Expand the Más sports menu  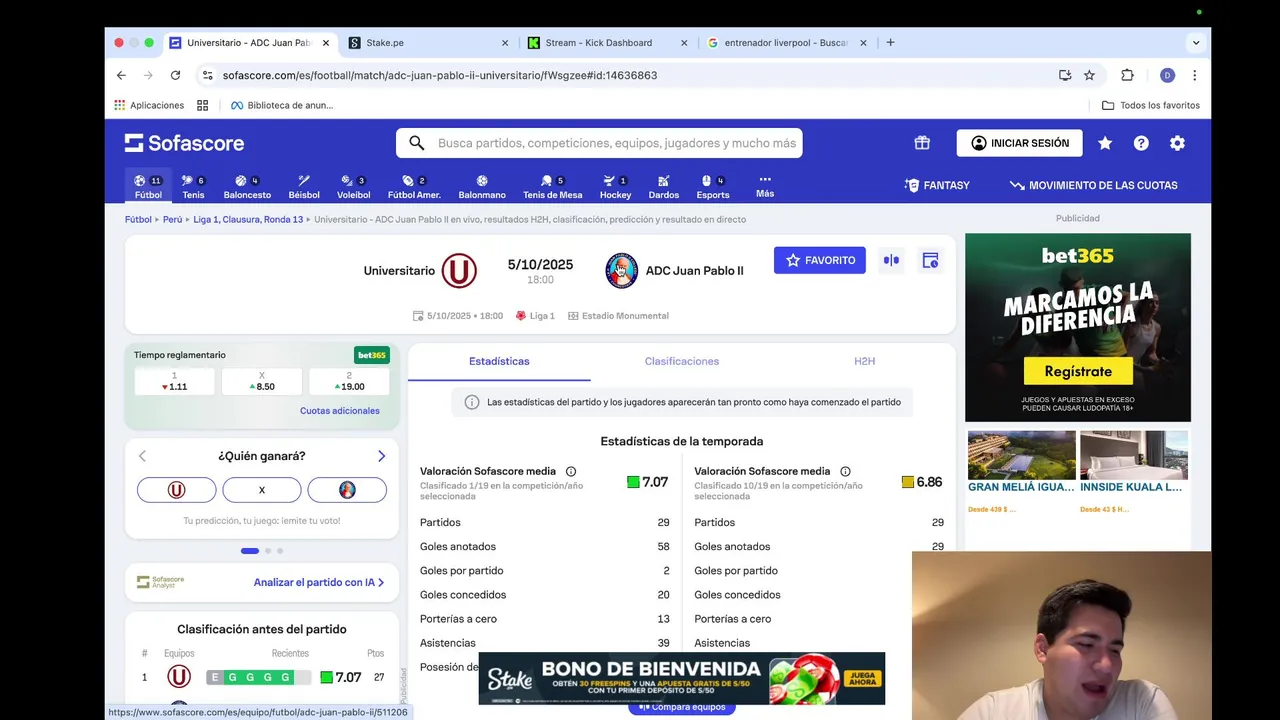pos(765,186)
